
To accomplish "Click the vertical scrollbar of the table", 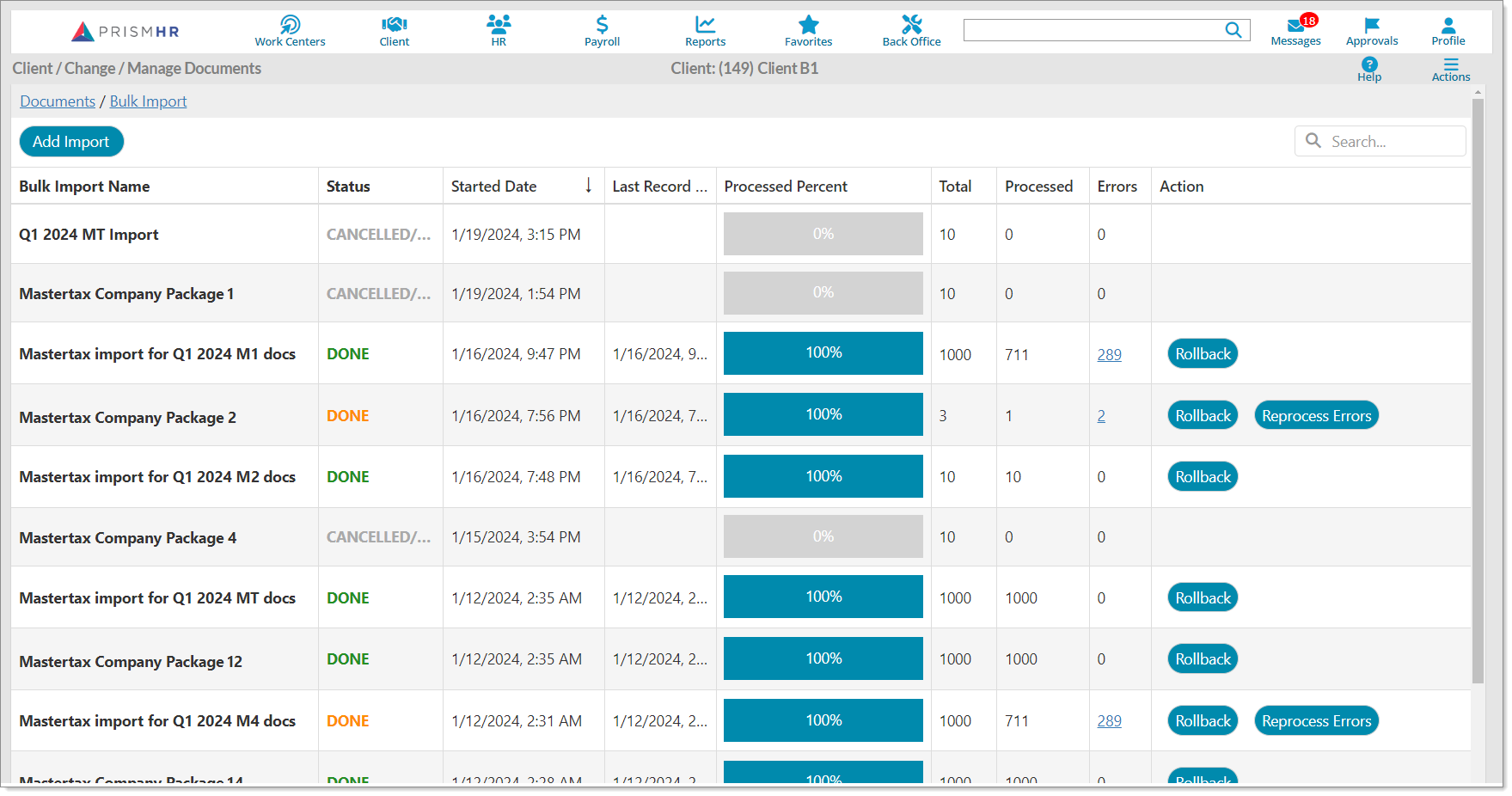I will click(x=1478, y=391).
